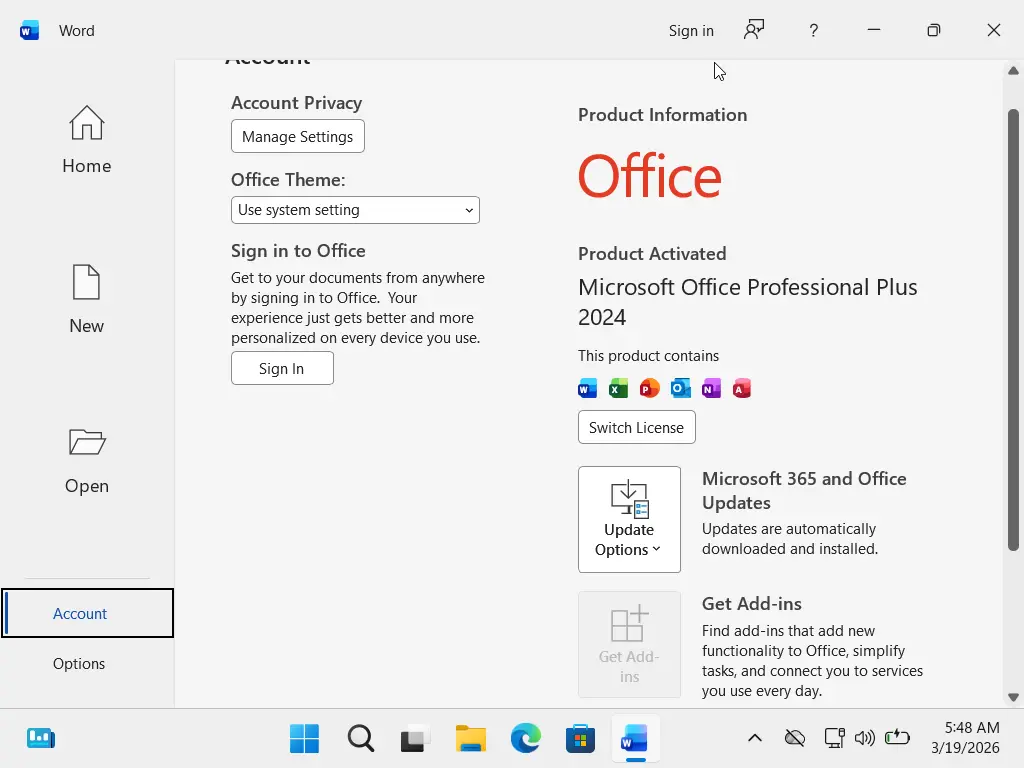Select the Account tab in sidebar

pos(88,613)
